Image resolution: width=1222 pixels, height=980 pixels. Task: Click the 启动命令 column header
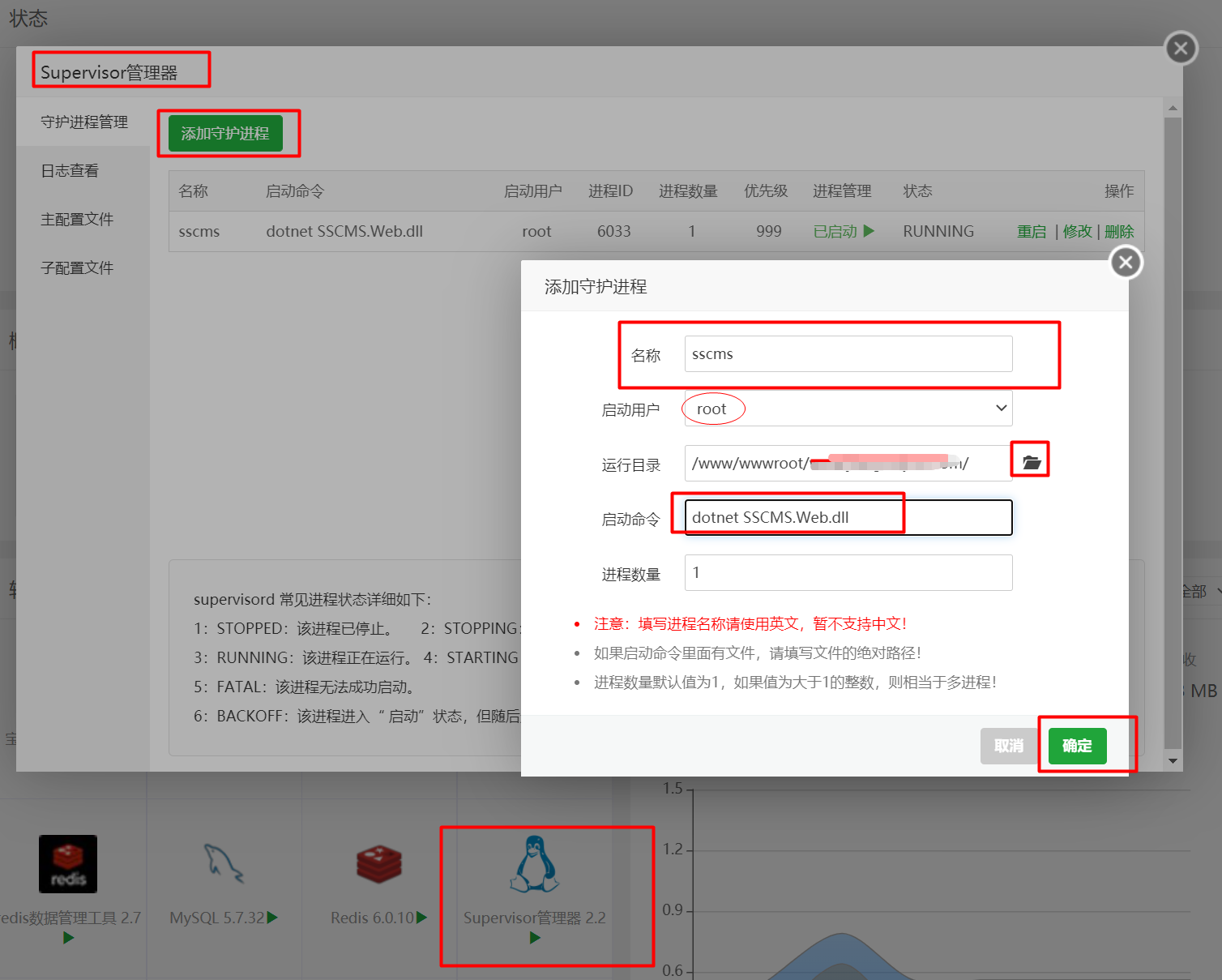[295, 190]
